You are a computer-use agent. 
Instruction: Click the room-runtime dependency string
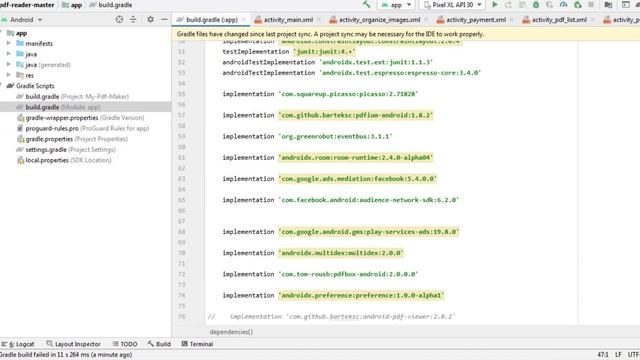point(355,158)
